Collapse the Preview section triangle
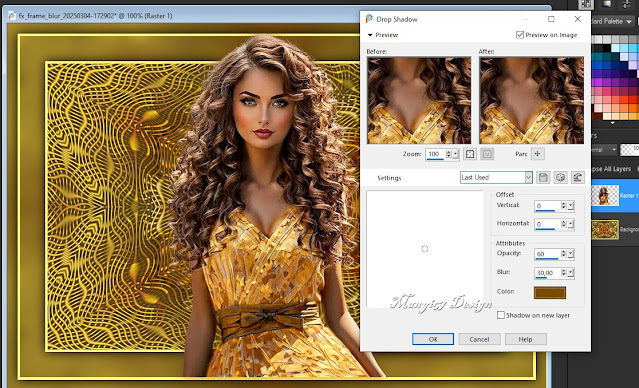Screen dimensions: 639x388 click(x=370, y=35)
